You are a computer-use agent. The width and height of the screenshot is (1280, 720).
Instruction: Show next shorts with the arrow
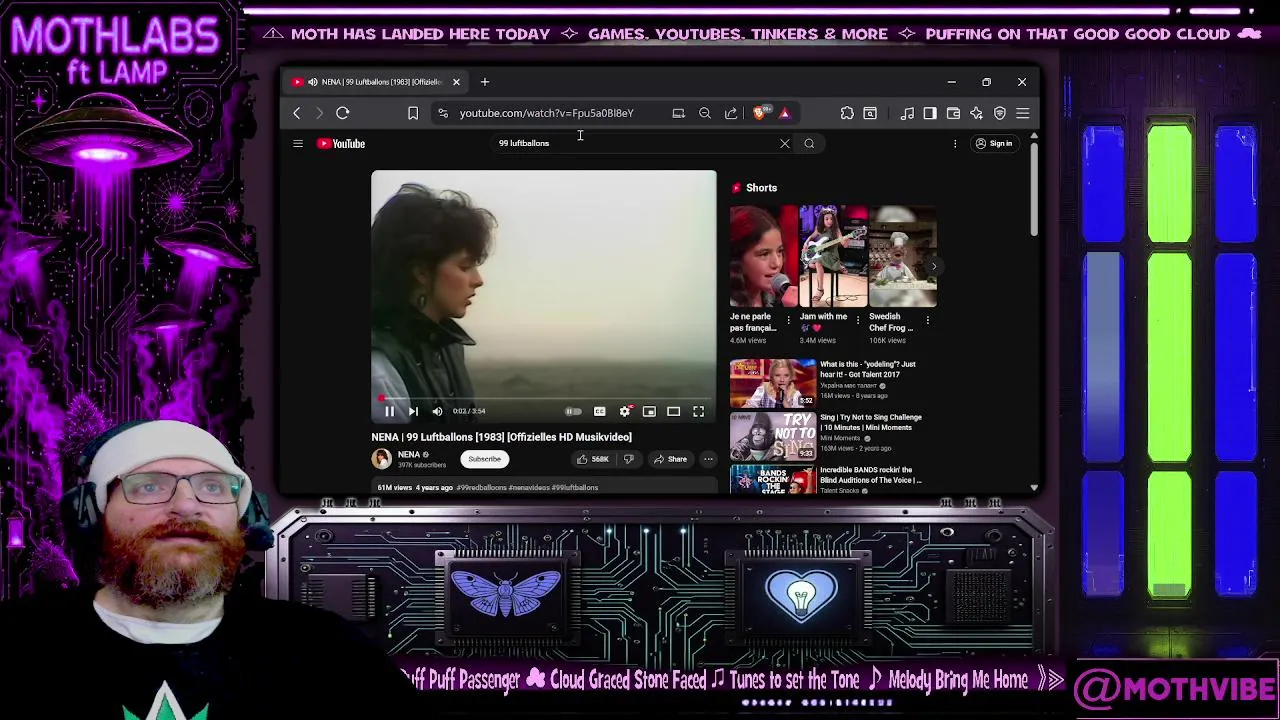pyautogui.click(x=934, y=266)
